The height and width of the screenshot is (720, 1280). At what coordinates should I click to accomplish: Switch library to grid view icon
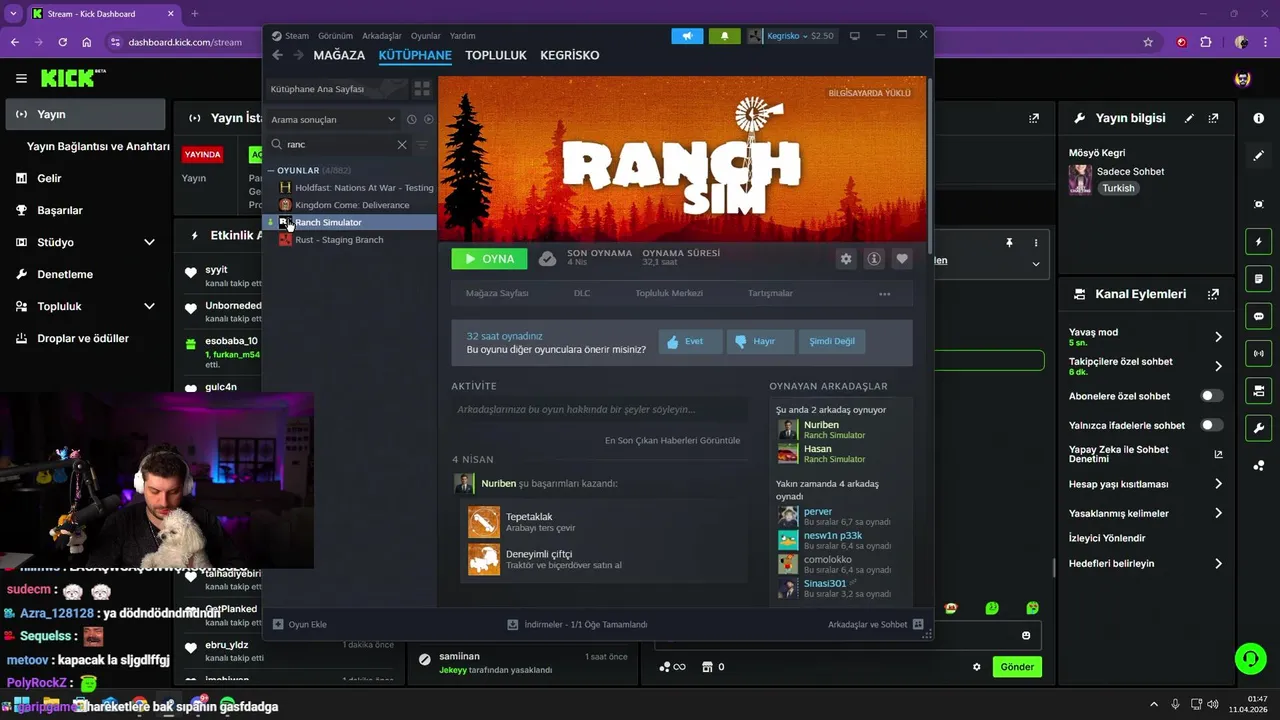point(422,89)
